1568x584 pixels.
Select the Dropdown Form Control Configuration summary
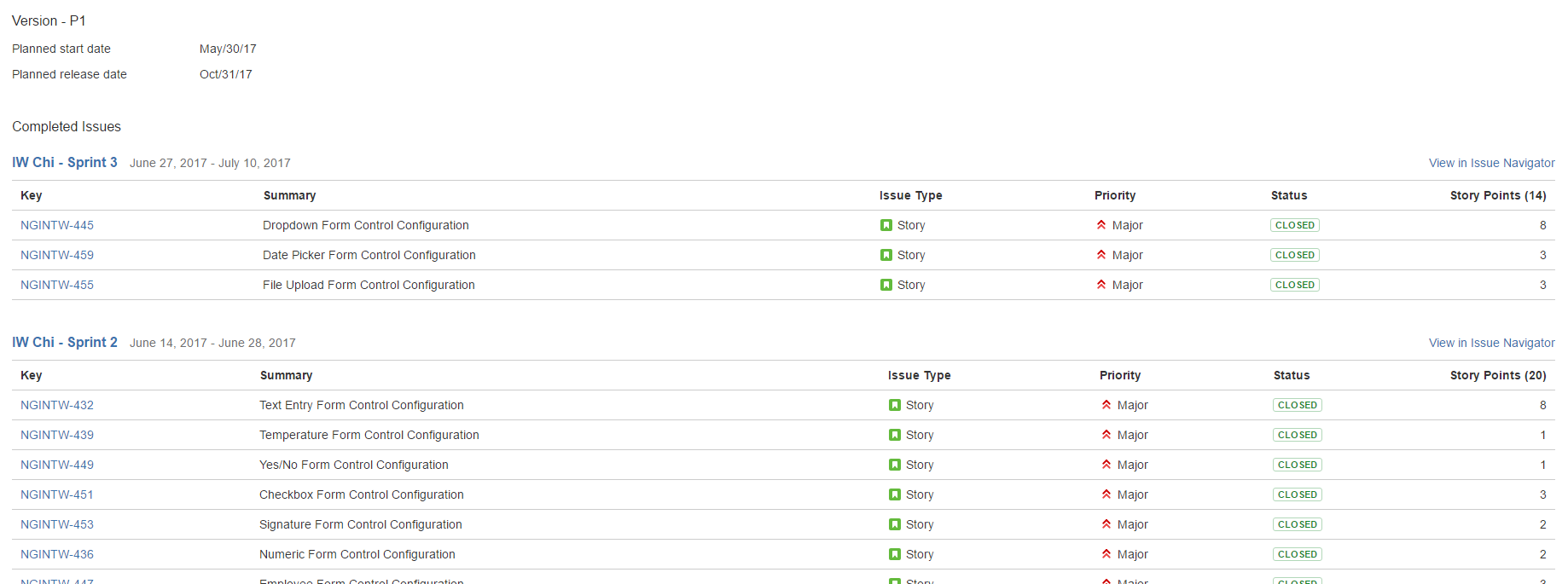[x=366, y=225]
